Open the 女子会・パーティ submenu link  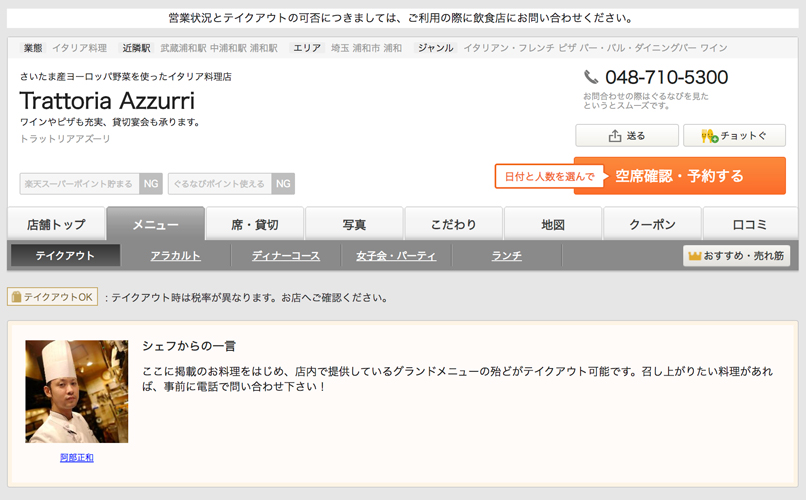pos(396,255)
